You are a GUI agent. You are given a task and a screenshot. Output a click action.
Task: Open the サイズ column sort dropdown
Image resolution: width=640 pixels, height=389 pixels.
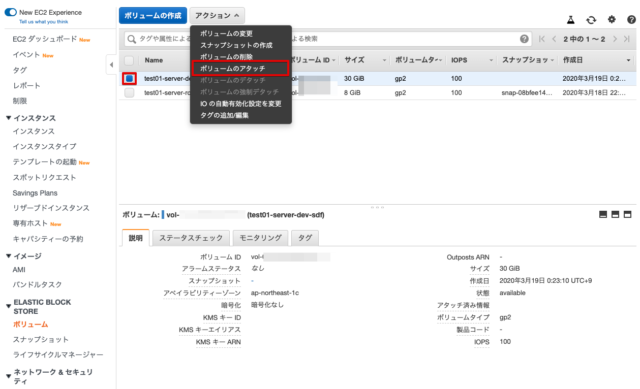tap(384, 60)
